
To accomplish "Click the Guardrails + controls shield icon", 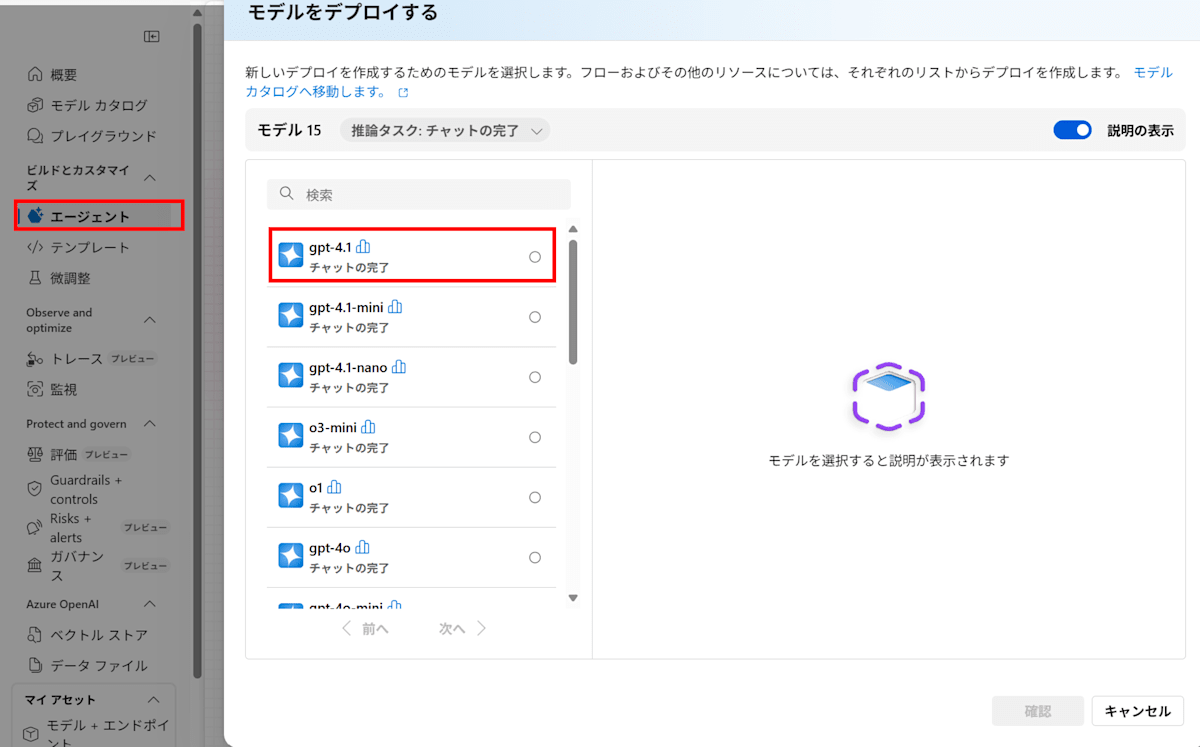I will pyautogui.click(x=35, y=489).
